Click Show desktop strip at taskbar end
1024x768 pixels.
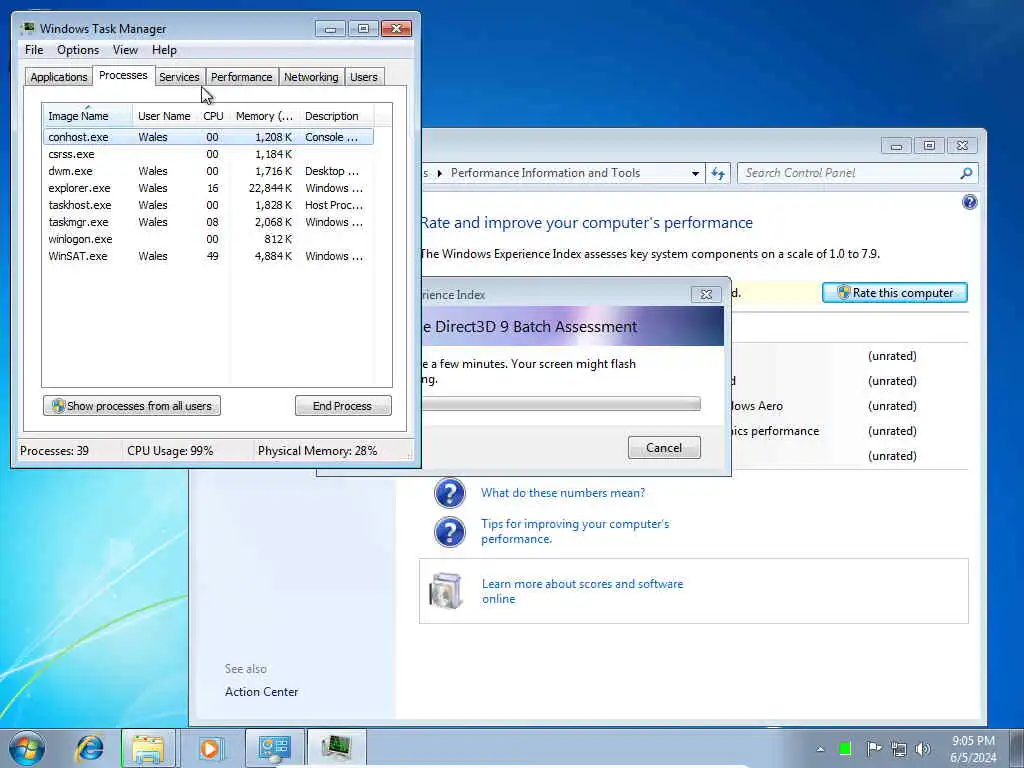pos(1017,749)
